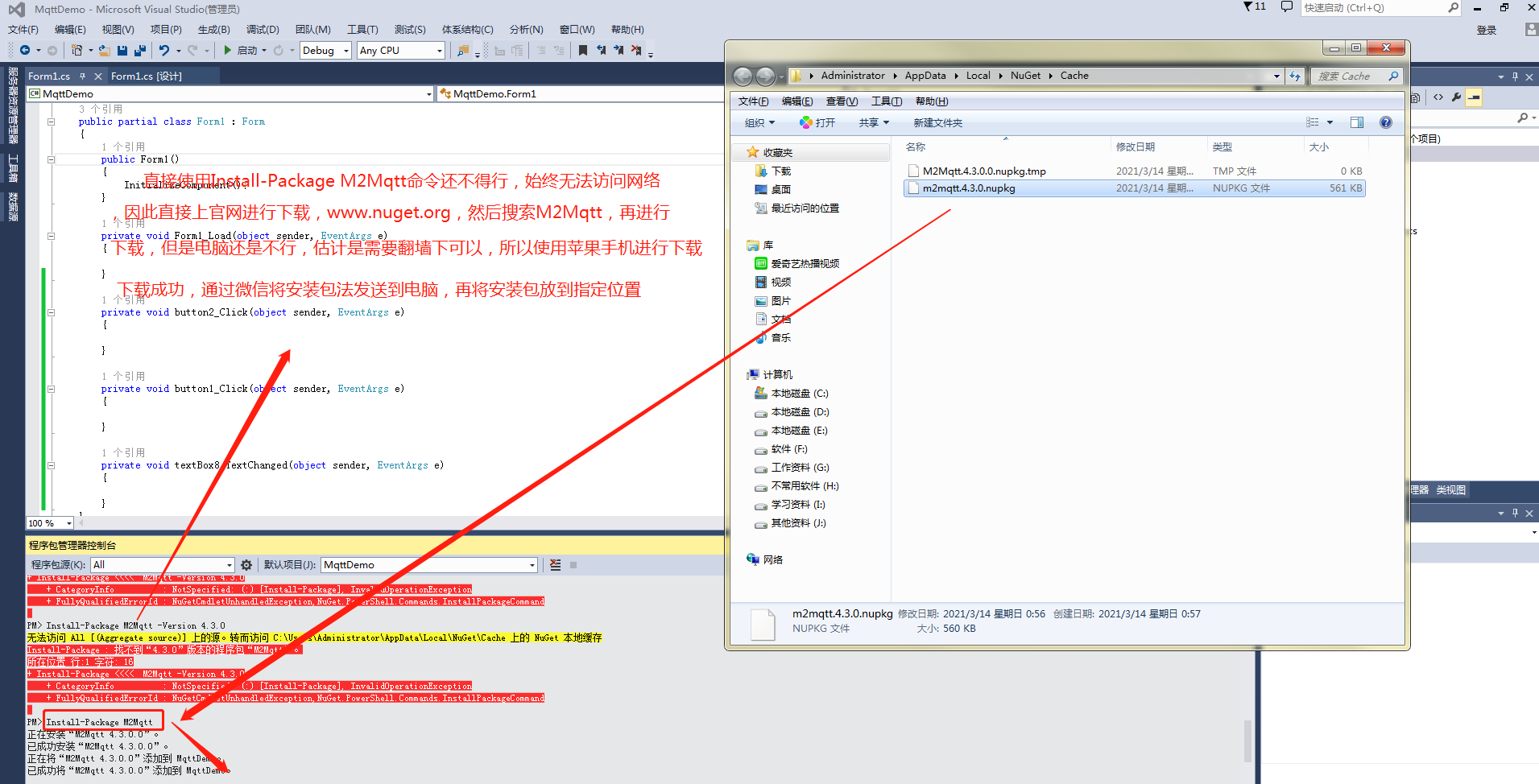The width and height of the screenshot is (1539, 784).
Task: Open the 生成(B) build menu
Action: 214,30
